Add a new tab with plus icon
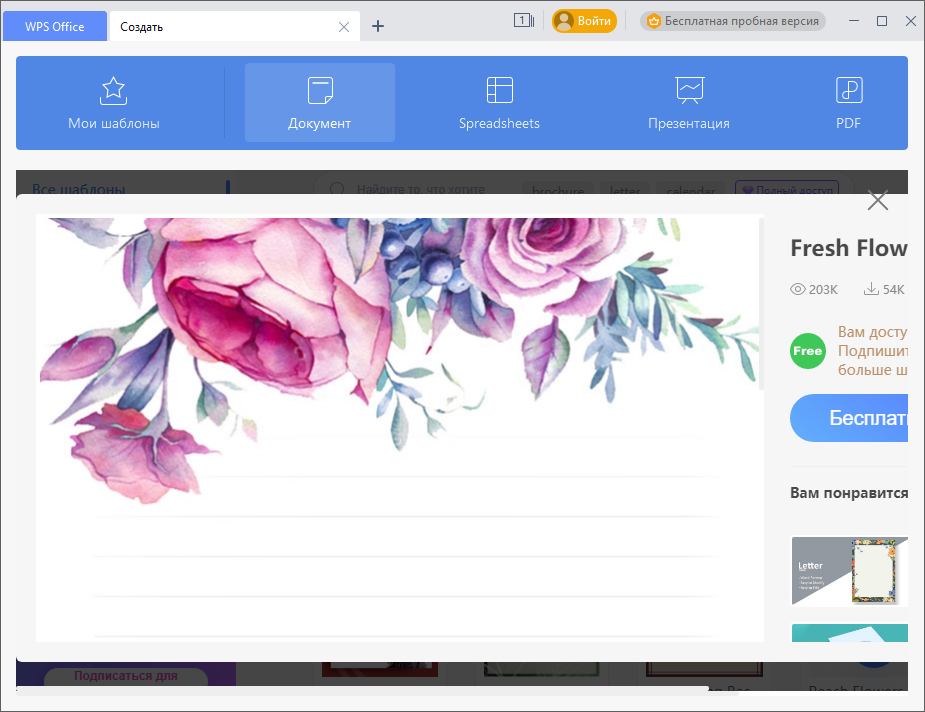Screen dimensions: 925x712 (378, 27)
